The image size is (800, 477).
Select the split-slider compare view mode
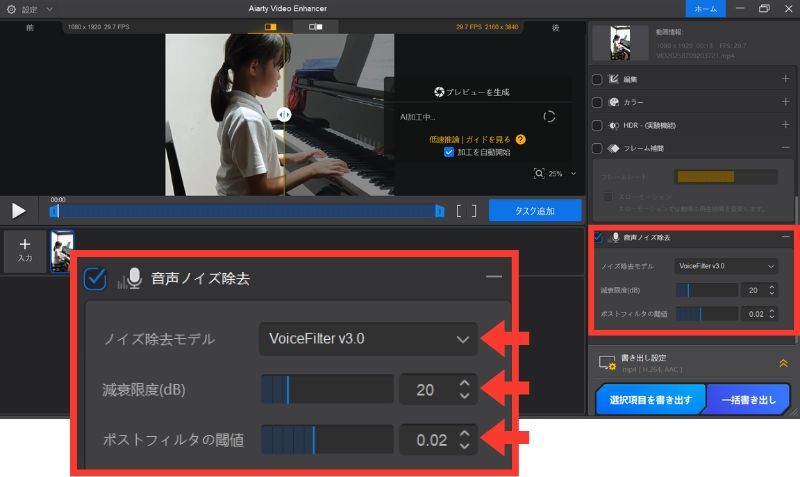[270, 27]
